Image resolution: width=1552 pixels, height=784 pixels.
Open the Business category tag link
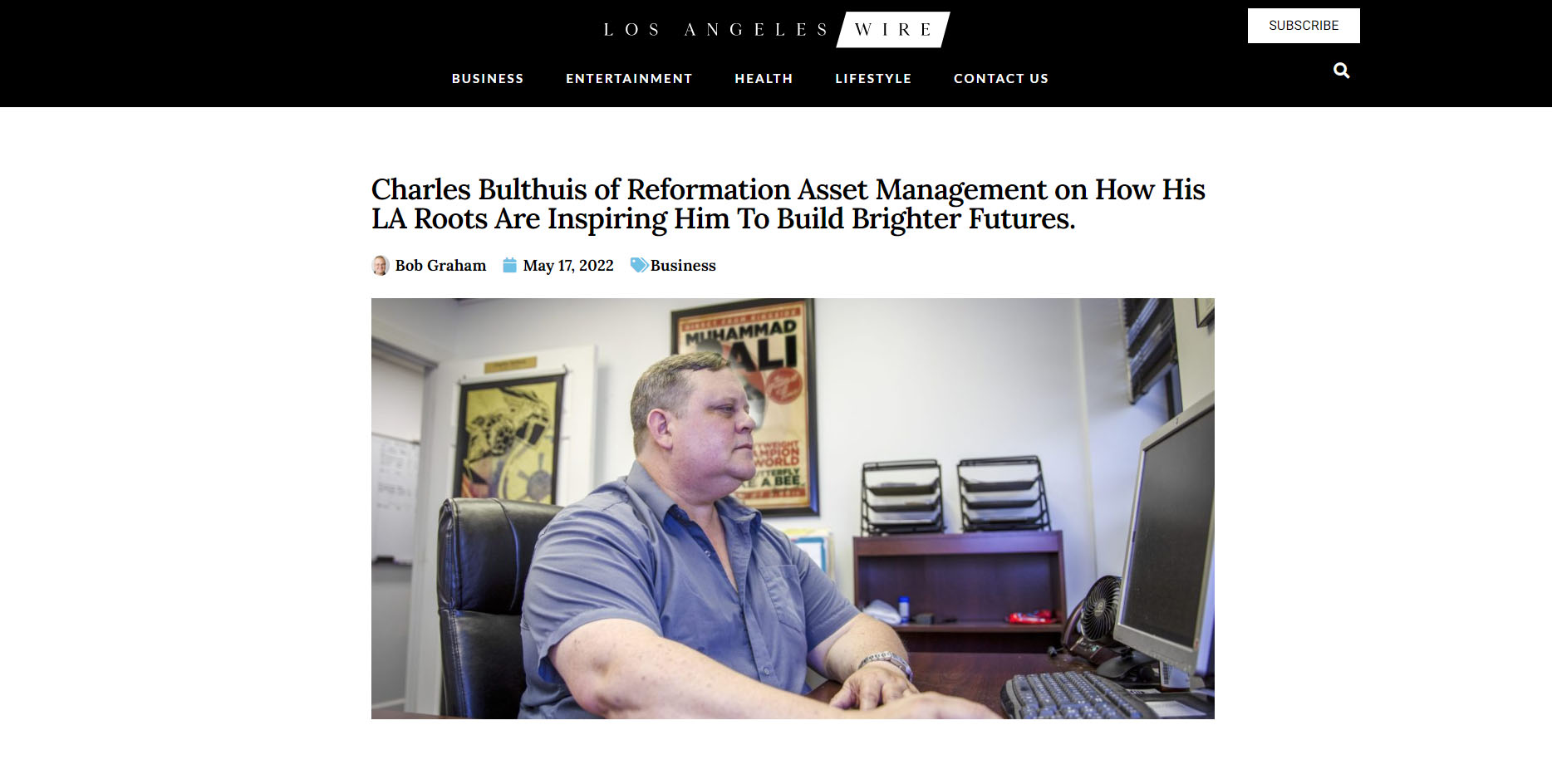(683, 265)
